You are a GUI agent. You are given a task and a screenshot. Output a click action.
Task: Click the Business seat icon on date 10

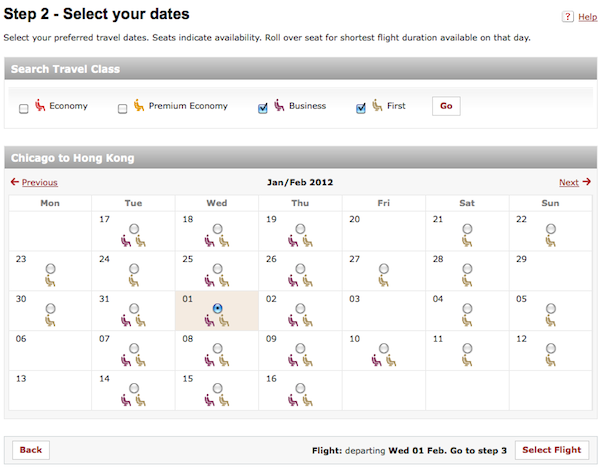click(377, 360)
